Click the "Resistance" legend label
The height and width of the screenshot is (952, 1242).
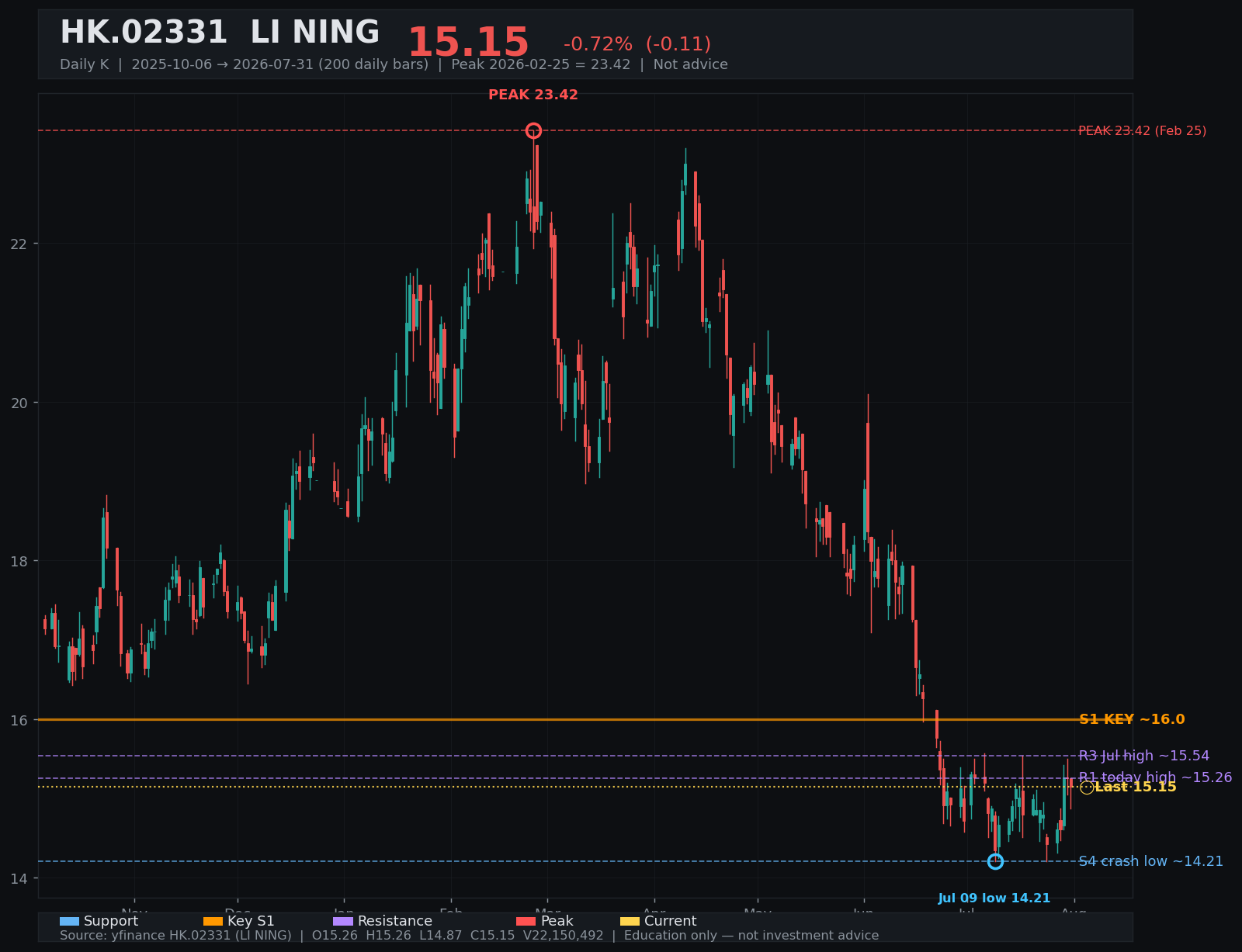click(x=395, y=921)
